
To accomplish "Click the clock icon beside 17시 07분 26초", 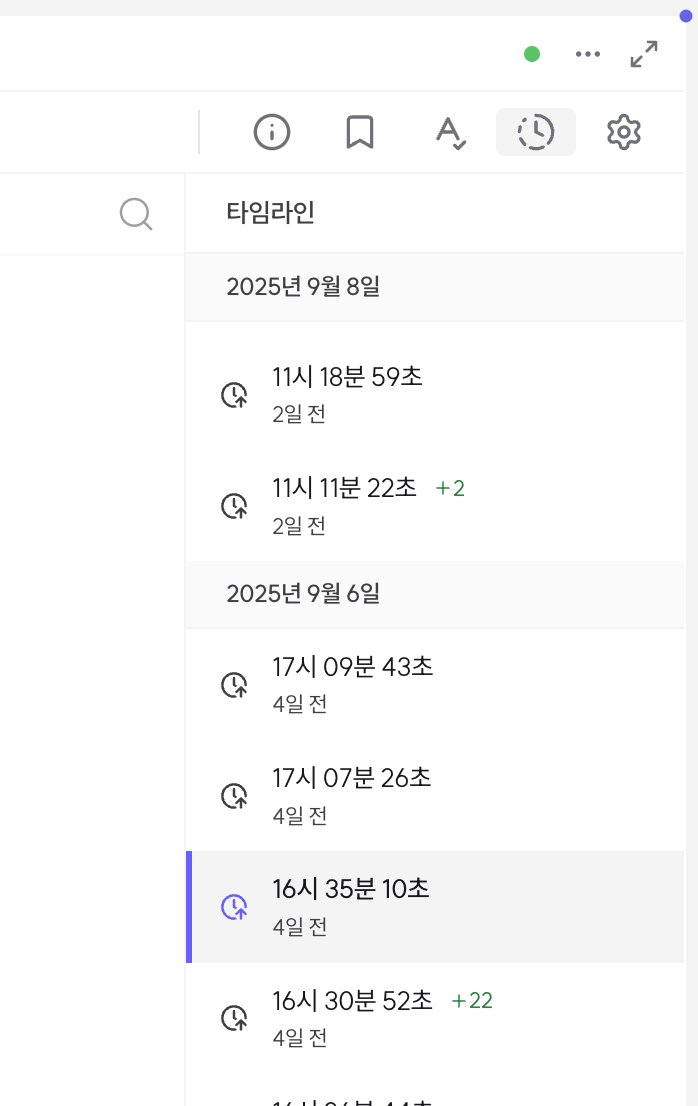I will (x=234, y=795).
